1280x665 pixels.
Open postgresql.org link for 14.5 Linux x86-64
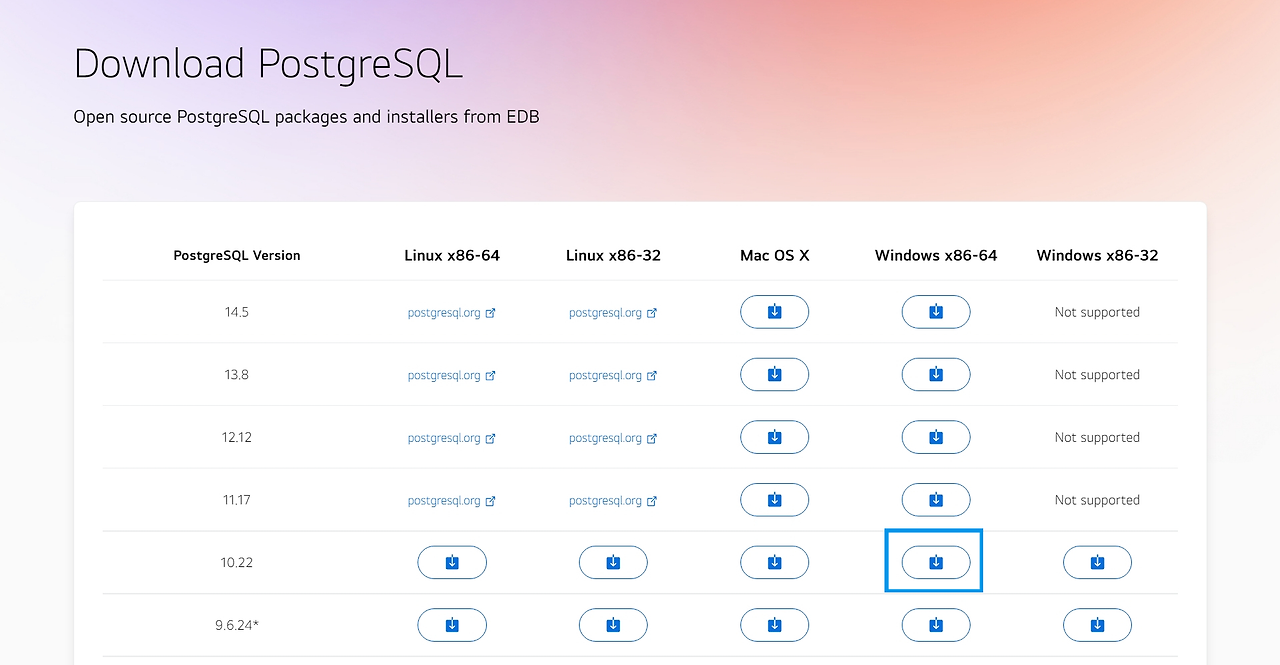tap(452, 313)
